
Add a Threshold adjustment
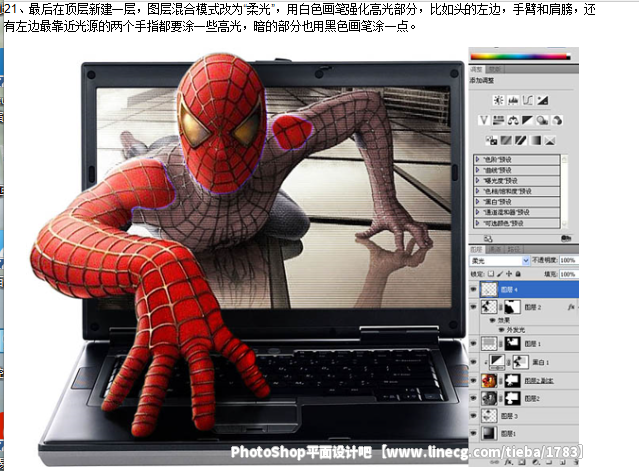click(x=520, y=140)
